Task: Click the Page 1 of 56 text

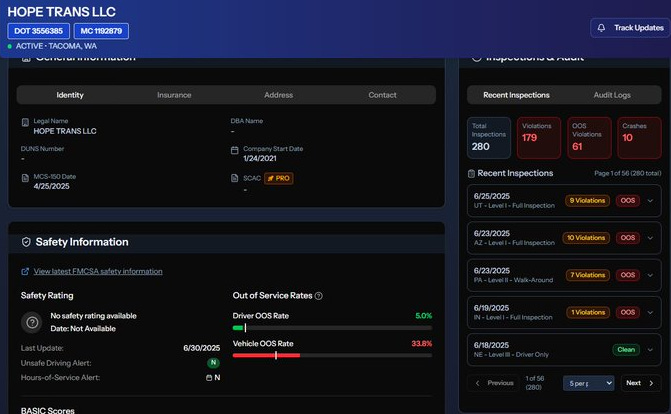Action: 627,173
